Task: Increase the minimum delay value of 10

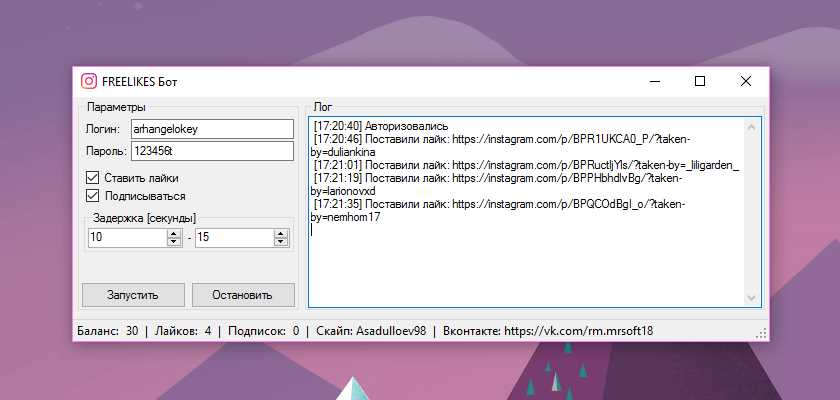Action: tap(174, 234)
